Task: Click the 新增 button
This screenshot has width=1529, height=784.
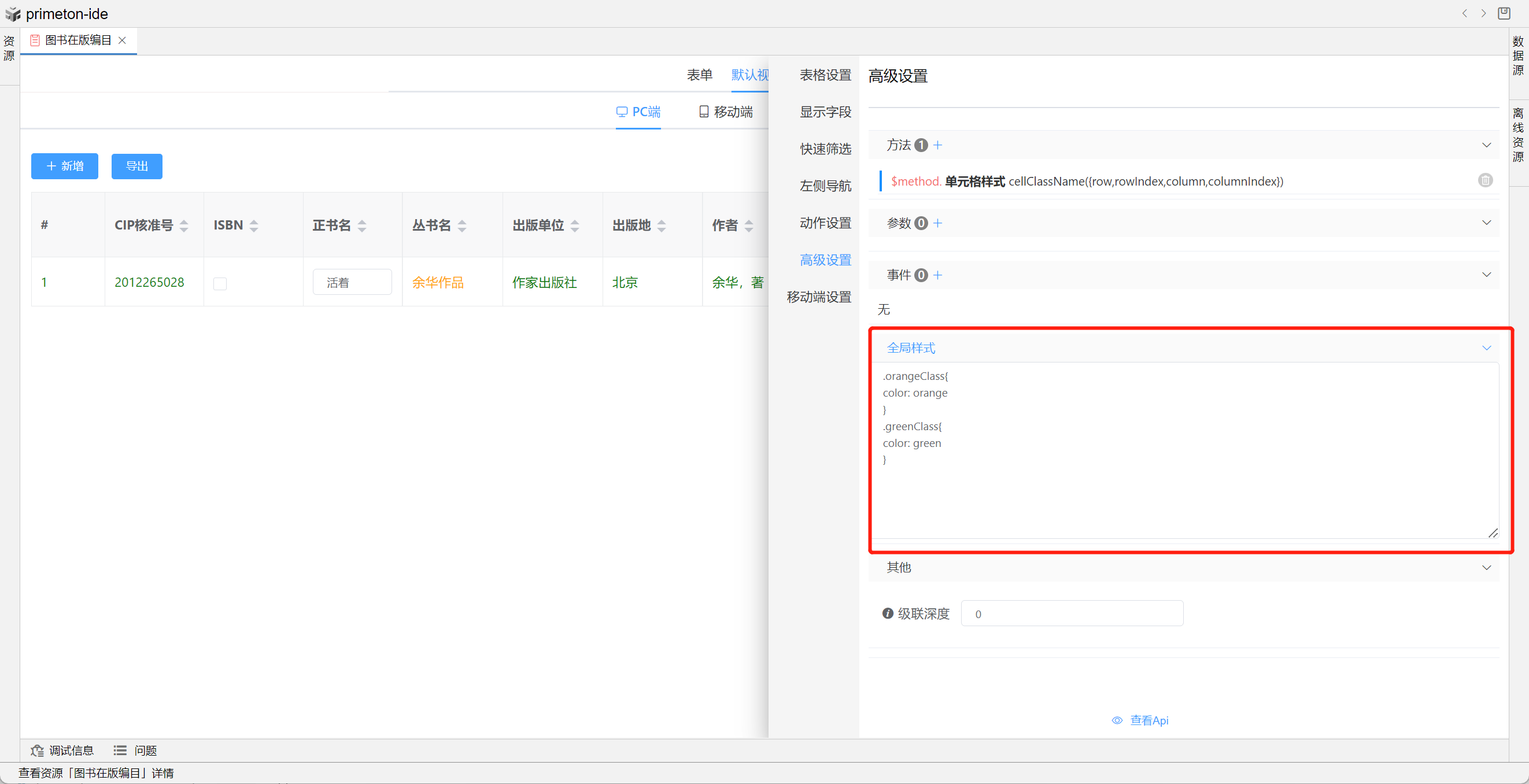Action: click(x=65, y=166)
